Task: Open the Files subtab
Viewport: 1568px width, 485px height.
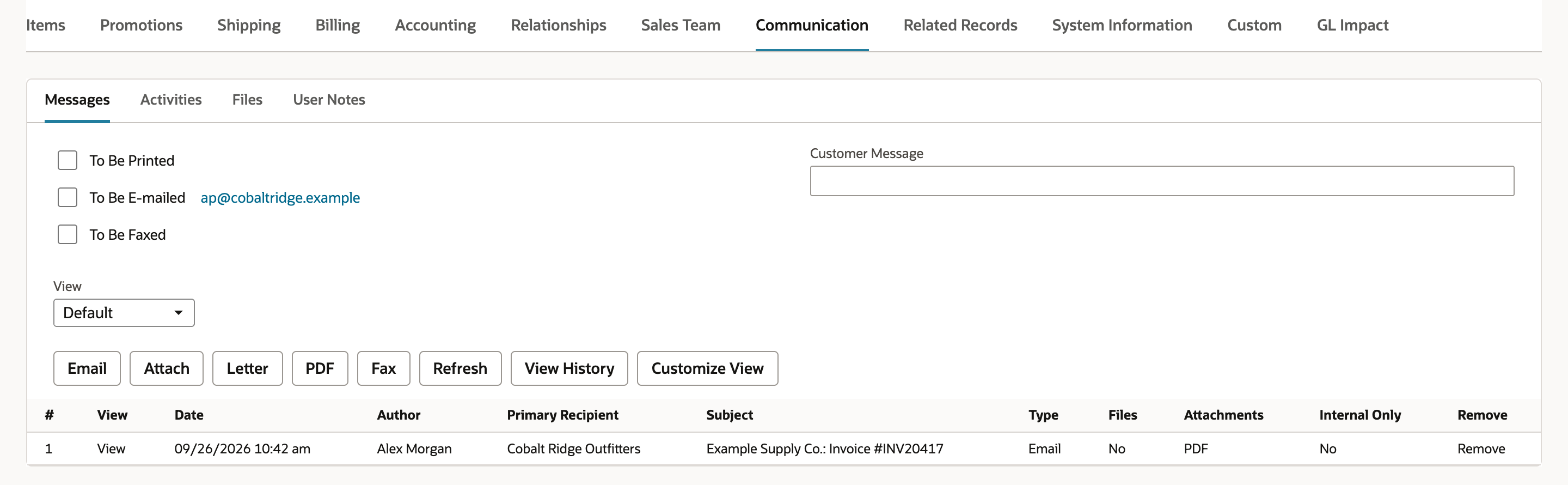Action: (248, 99)
